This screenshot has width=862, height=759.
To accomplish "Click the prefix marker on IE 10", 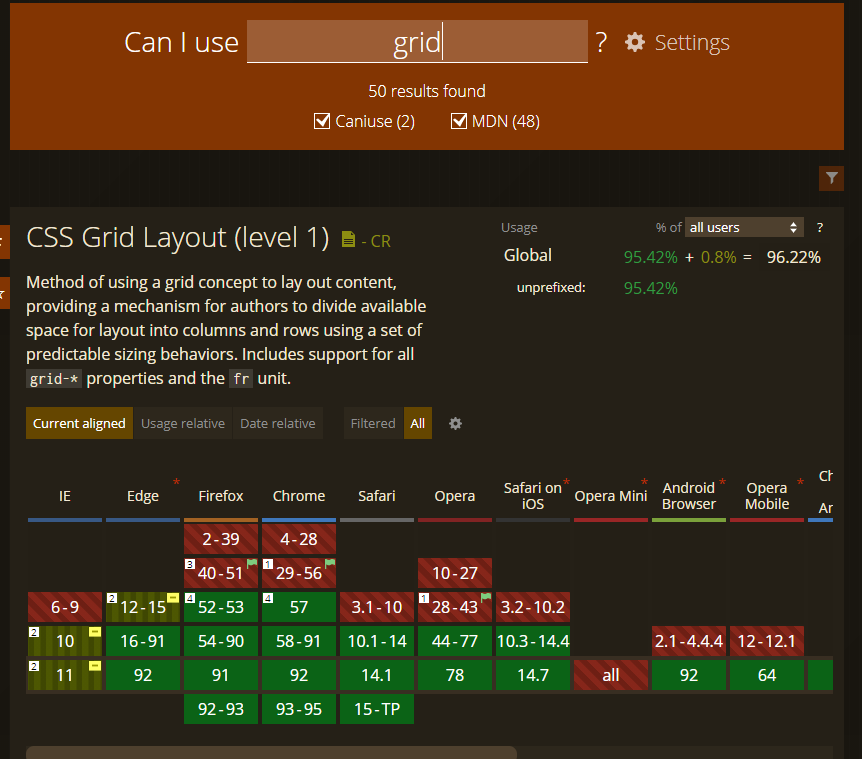I will 95,632.
